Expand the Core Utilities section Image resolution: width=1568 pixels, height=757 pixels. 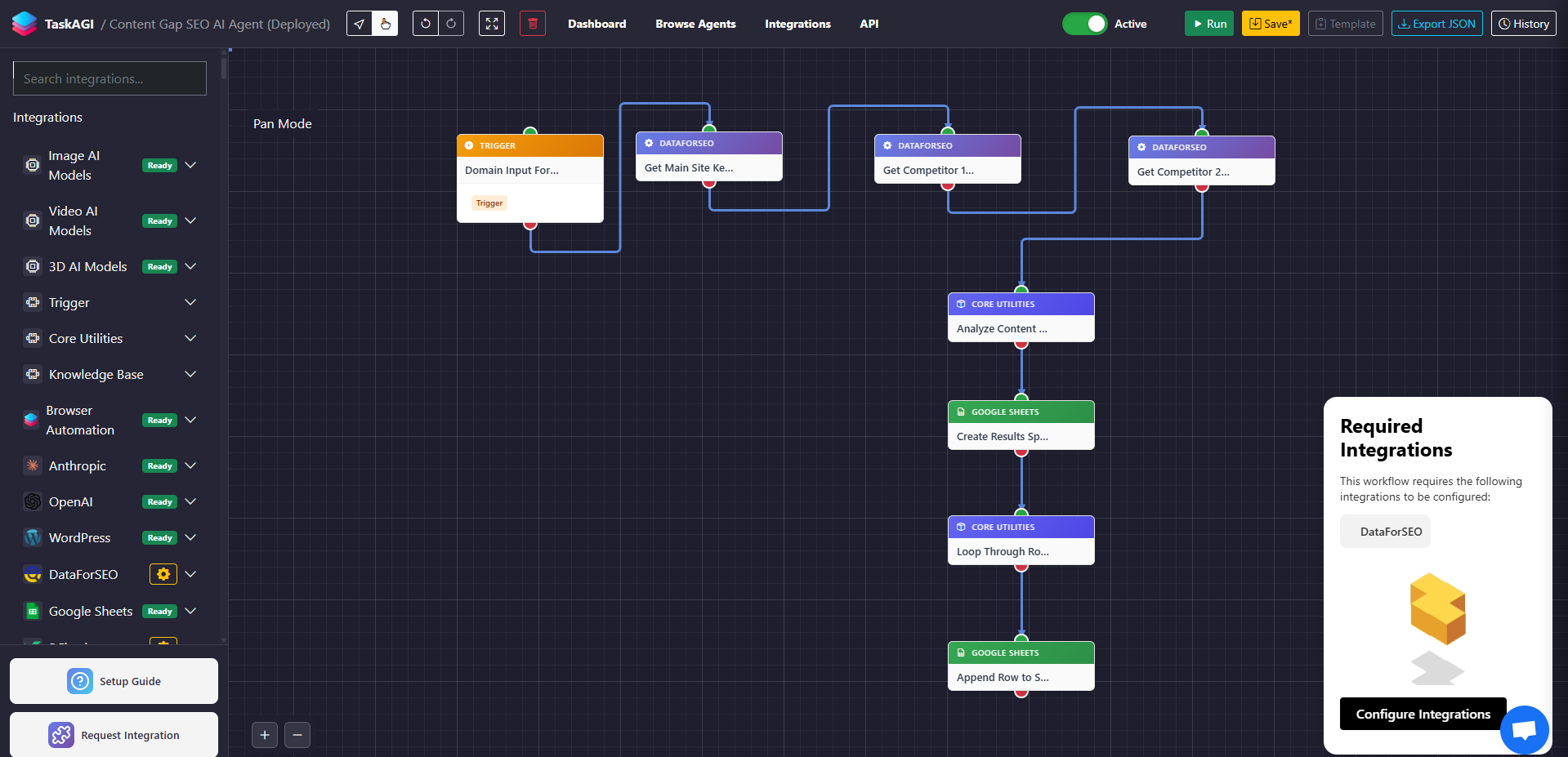pyautogui.click(x=190, y=338)
